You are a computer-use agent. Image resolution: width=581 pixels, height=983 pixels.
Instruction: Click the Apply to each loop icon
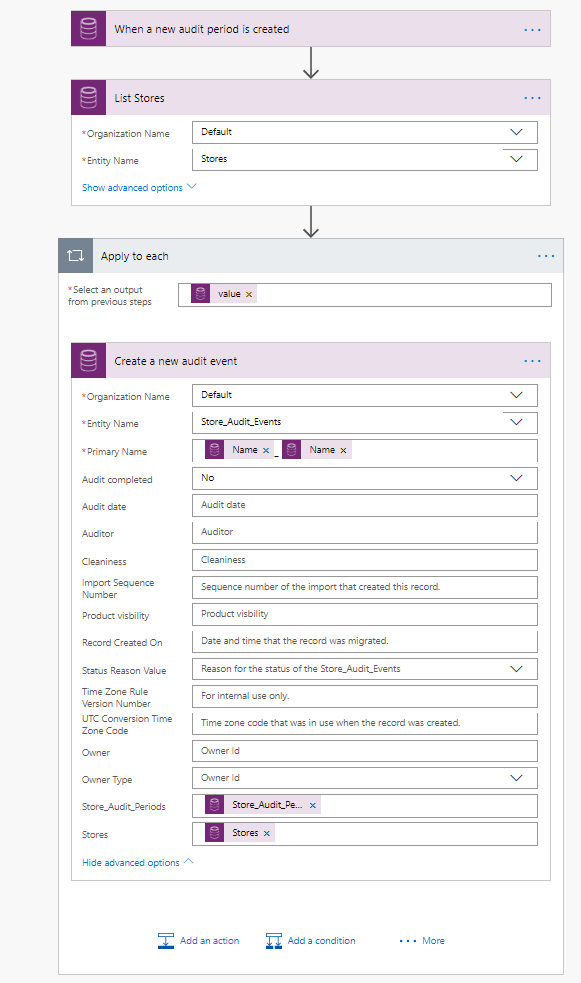[75, 255]
